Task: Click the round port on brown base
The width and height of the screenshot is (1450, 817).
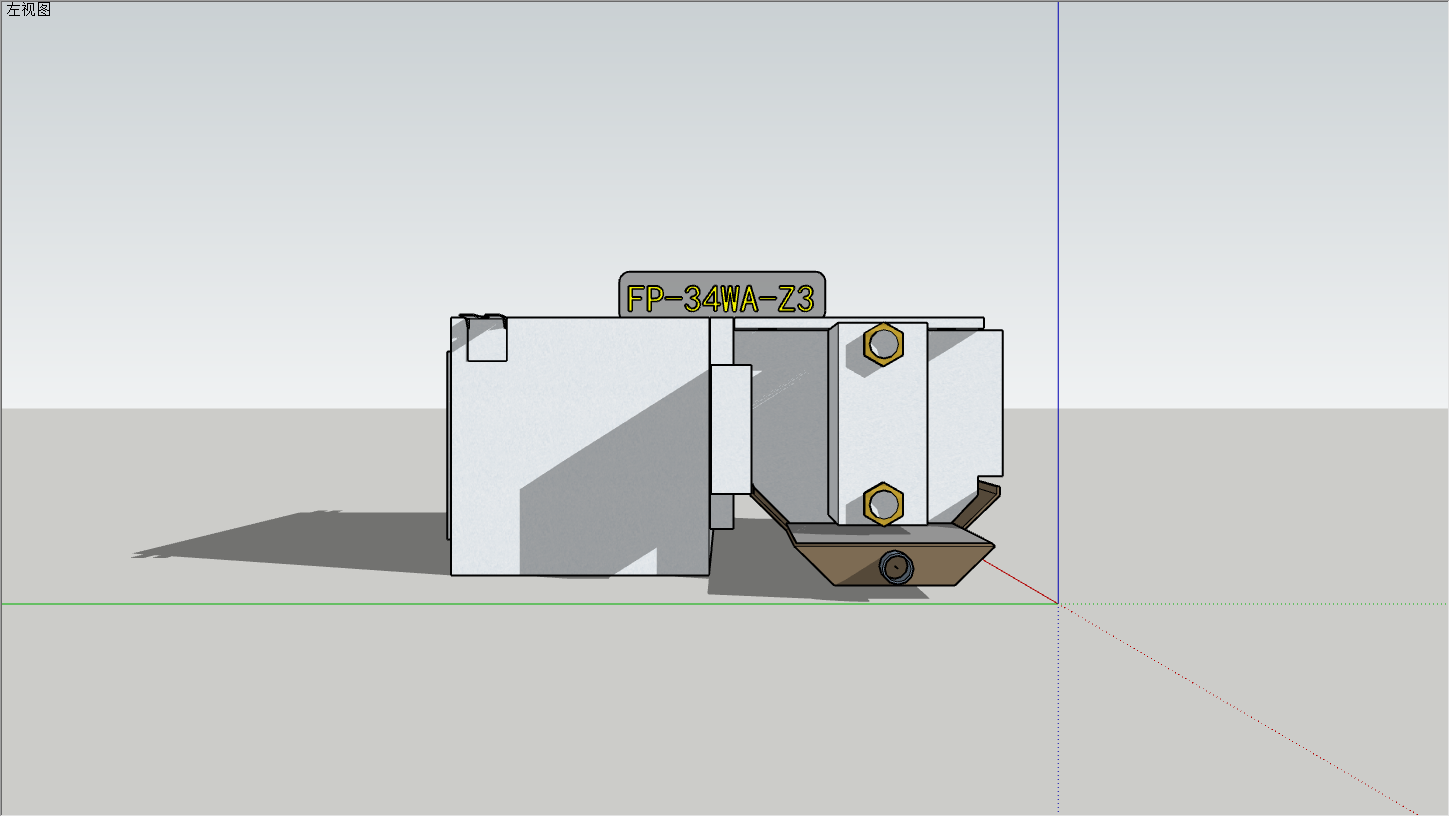Action: [896, 568]
